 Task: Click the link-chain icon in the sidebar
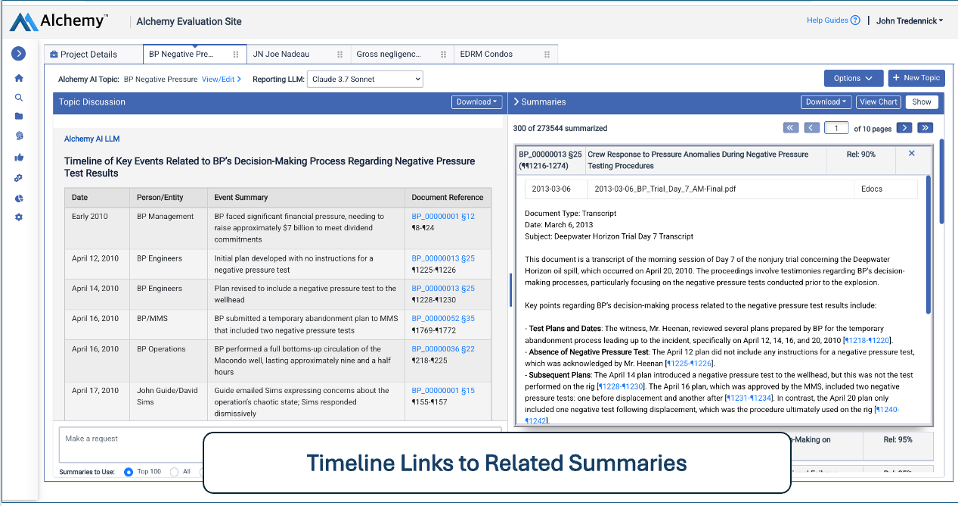19,178
